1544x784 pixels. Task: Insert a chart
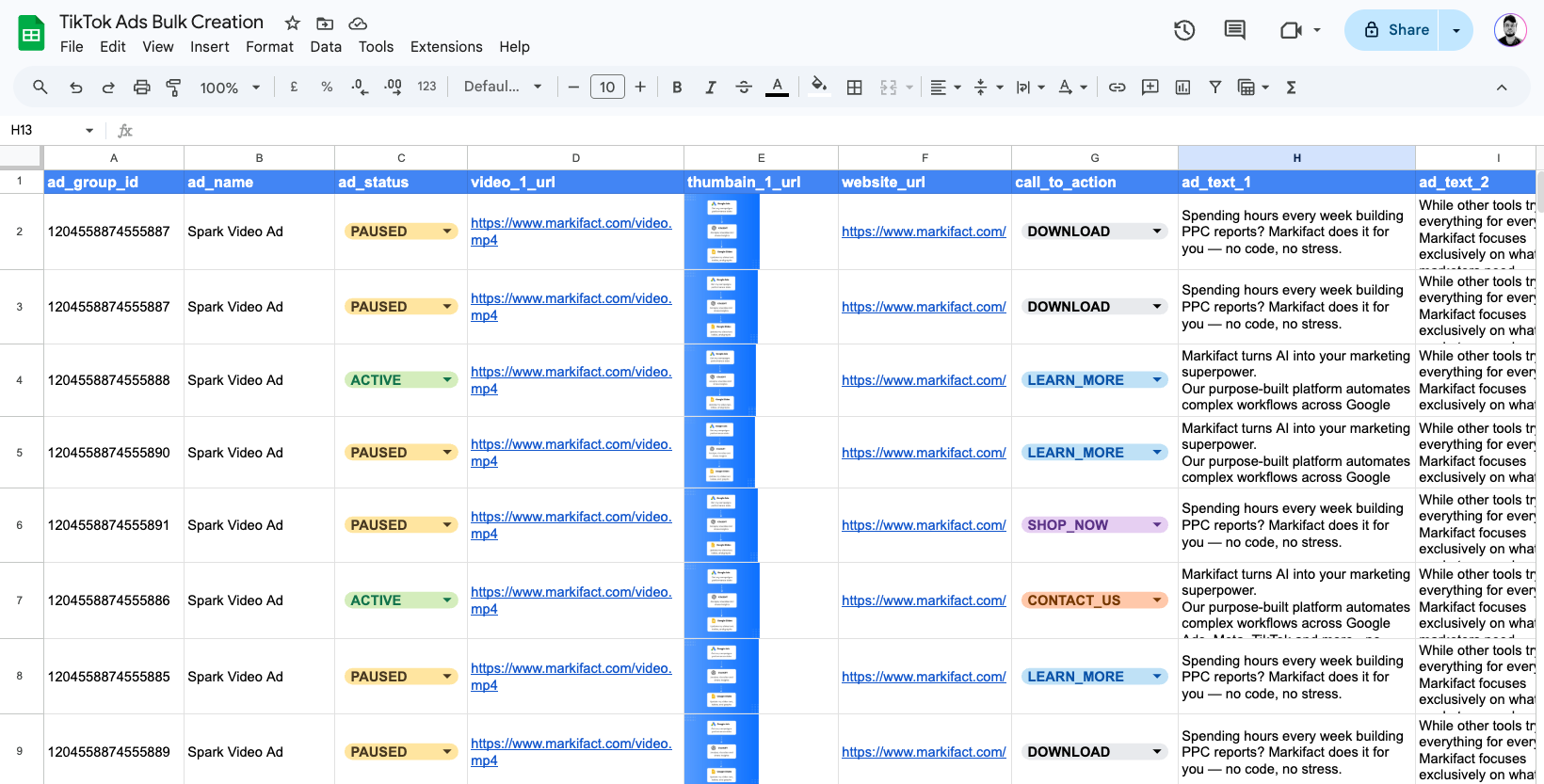tap(1182, 87)
